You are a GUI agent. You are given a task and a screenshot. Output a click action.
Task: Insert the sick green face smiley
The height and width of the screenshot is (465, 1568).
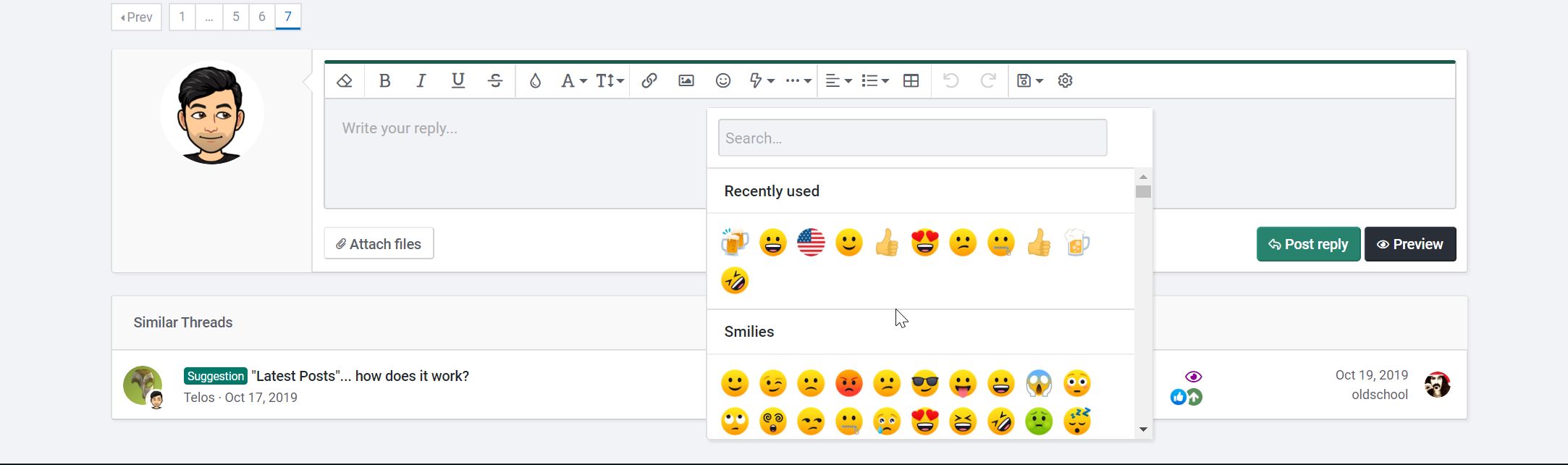(x=1039, y=422)
